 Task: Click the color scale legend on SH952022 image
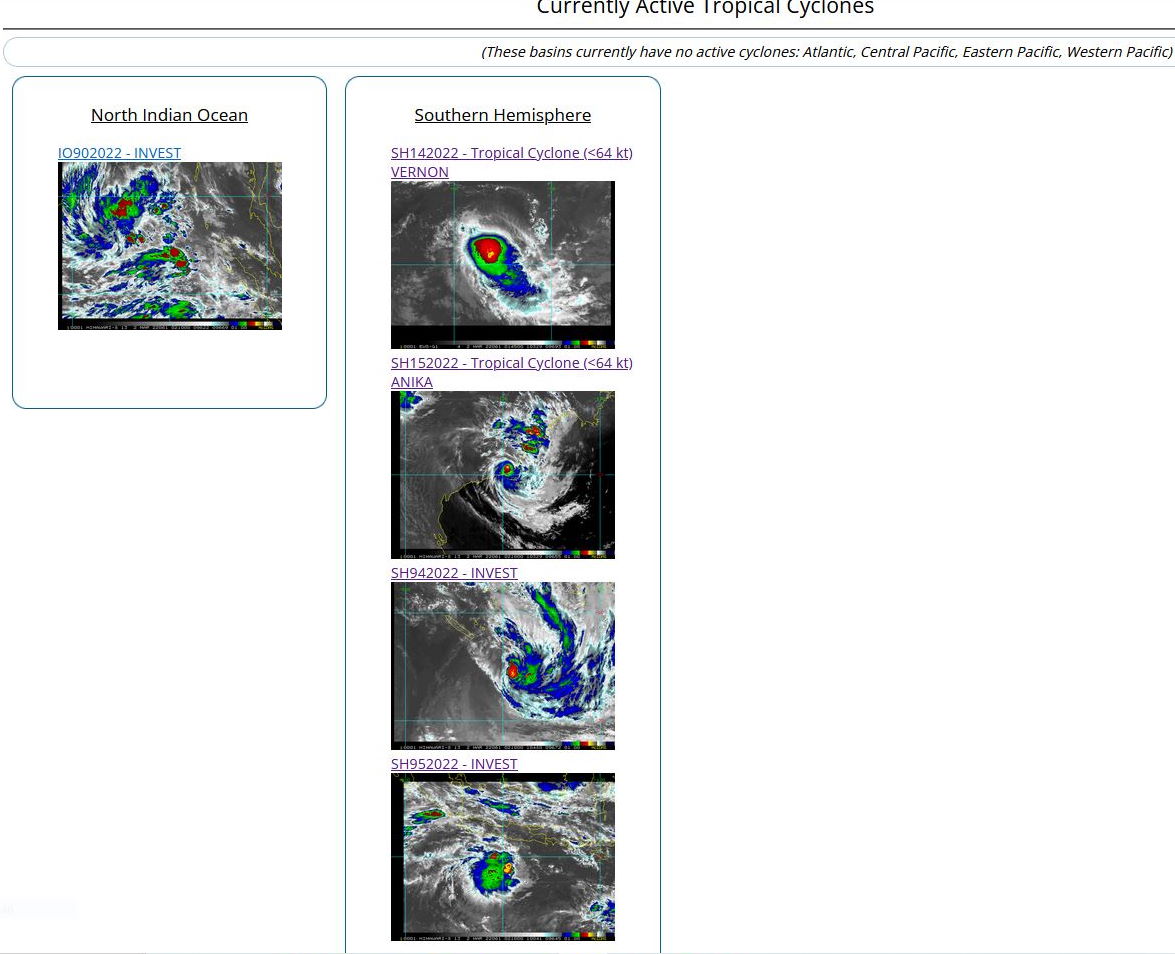pyautogui.click(x=583, y=937)
